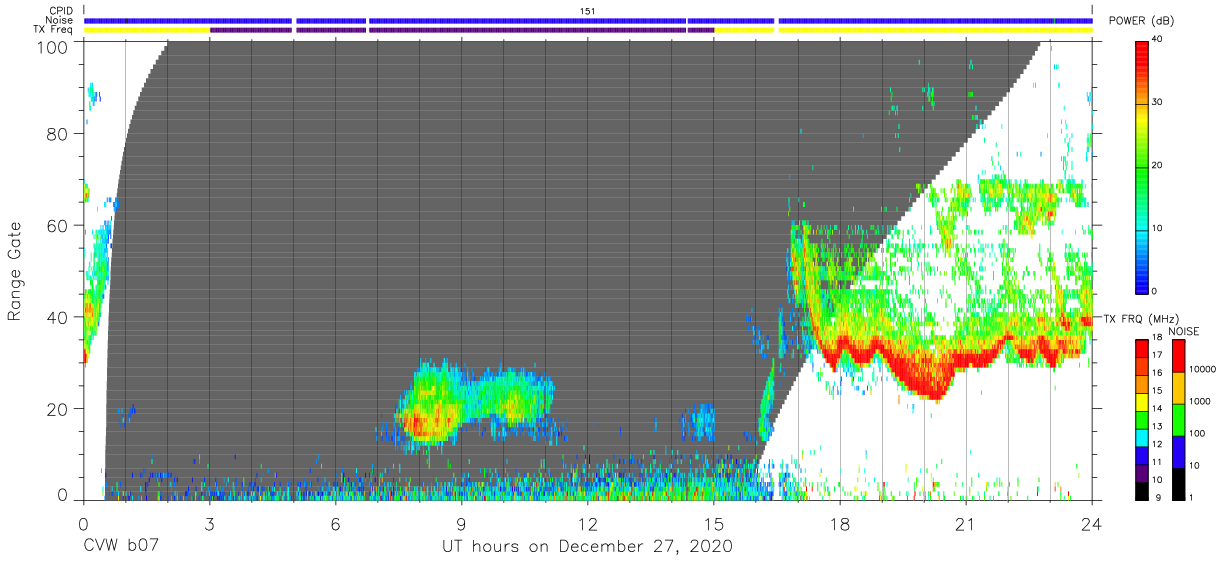Image resolution: width=1228 pixels, height=567 pixels.
Task: Click the green 13-14 MHz swatch
Action: pyautogui.click(x=1142, y=419)
